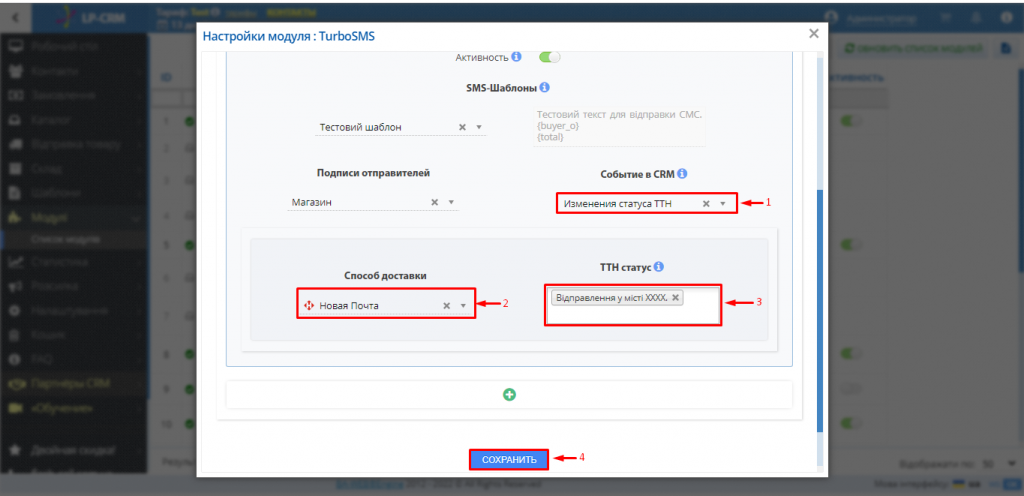Toggle activity switch for module row 5
1024x496 pixels.
pyautogui.click(x=852, y=245)
